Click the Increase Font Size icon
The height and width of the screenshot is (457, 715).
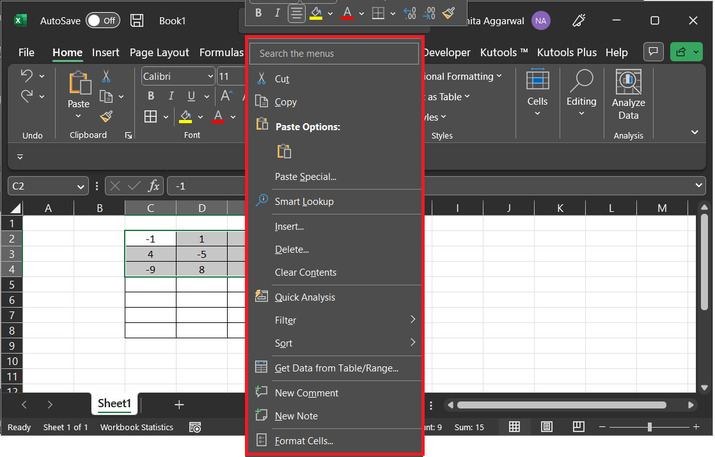coord(227,96)
